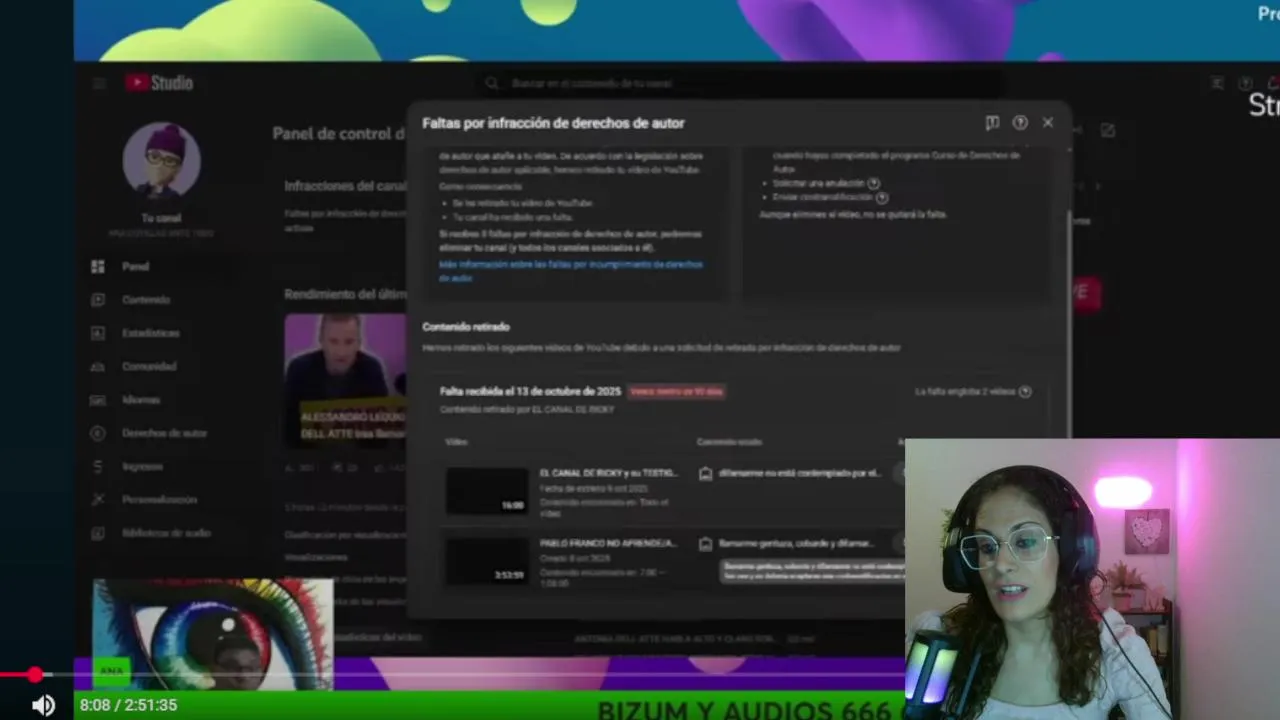The width and height of the screenshot is (1280, 720).
Task: Click the eye picture overlay
Action: pos(213,634)
